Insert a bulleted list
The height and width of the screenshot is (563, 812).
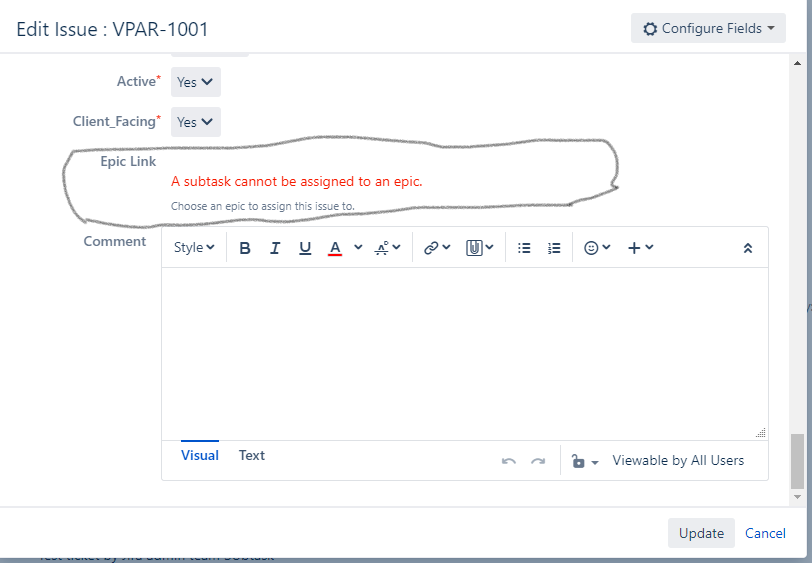click(x=524, y=248)
